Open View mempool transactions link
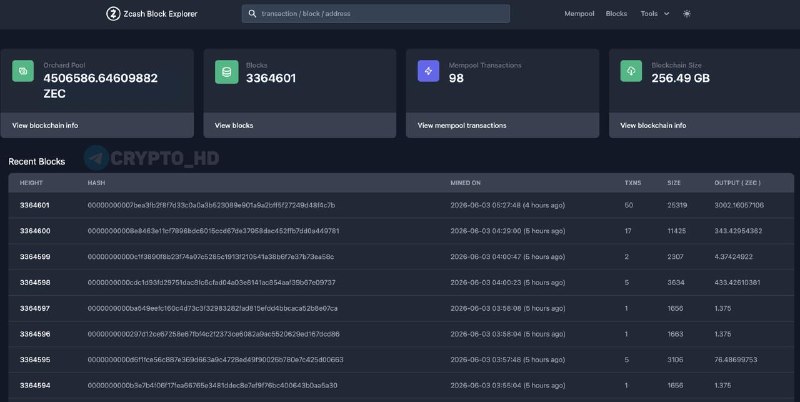800x402 pixels. [x=462, y=125]
